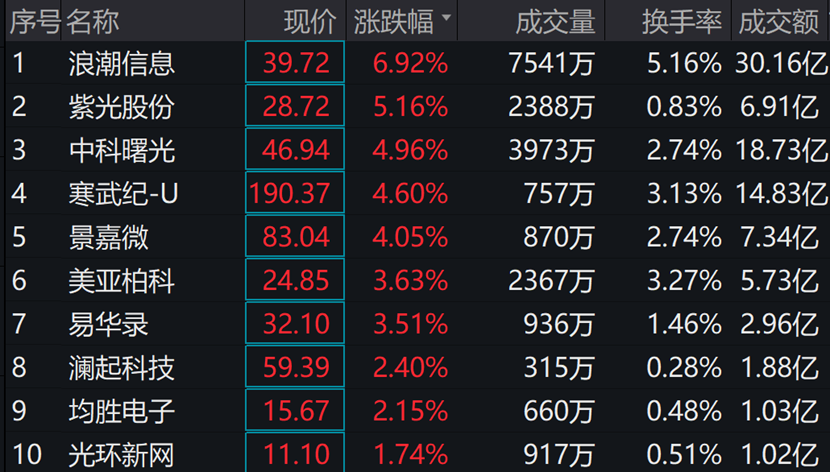Click volume 2367万

(551, 280)
